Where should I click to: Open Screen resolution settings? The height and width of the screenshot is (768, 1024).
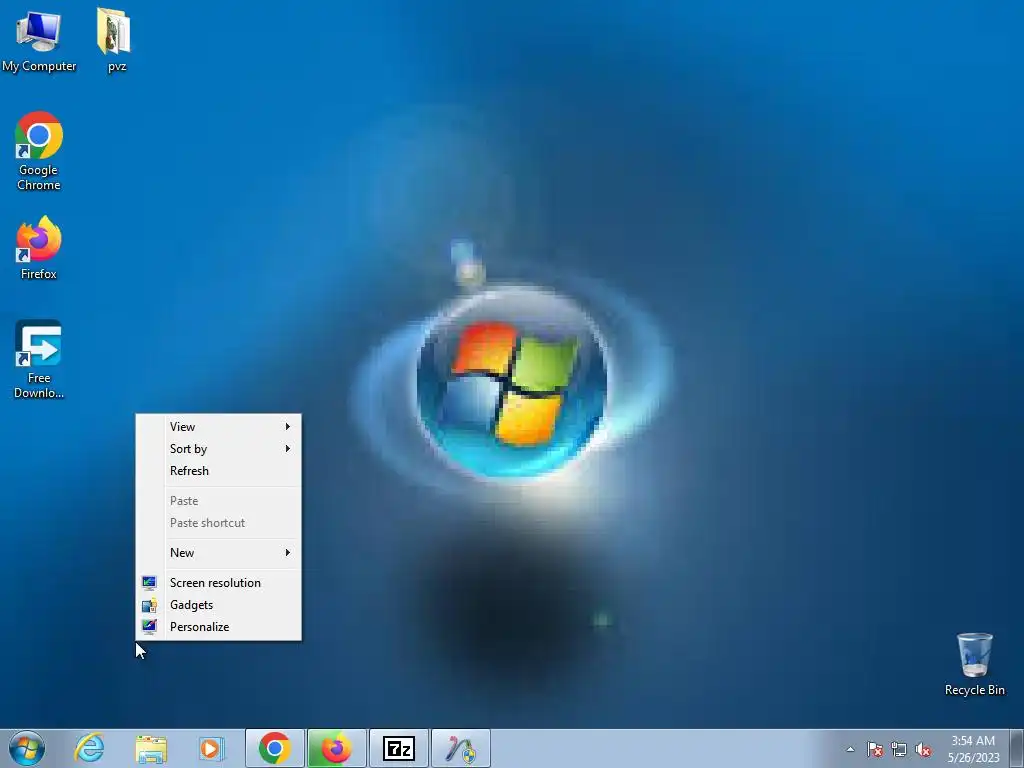click(219, 583)
